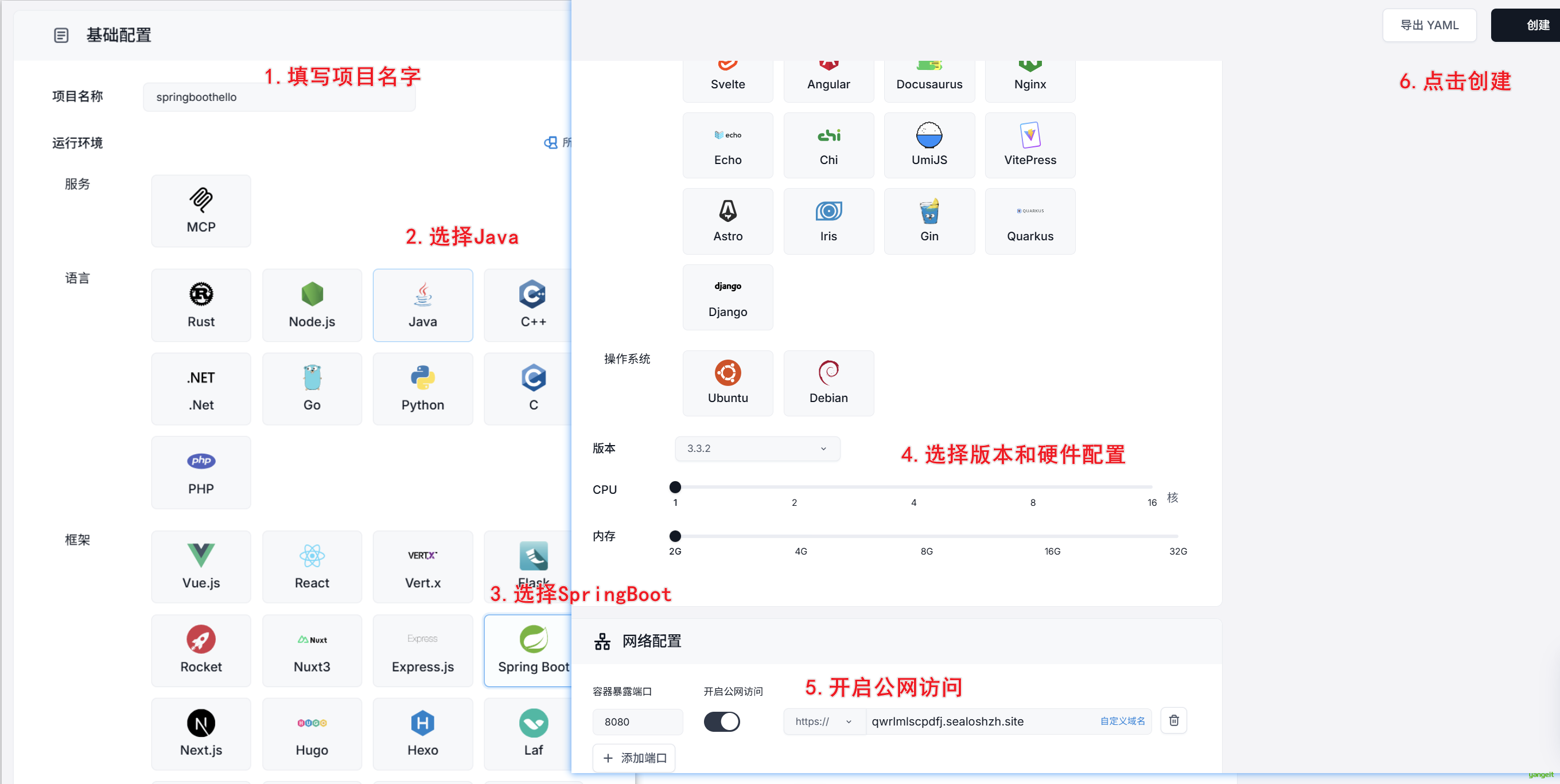Select the Java language card
The width and height of the screenshot is (1560, 784).
click(423, 305)
